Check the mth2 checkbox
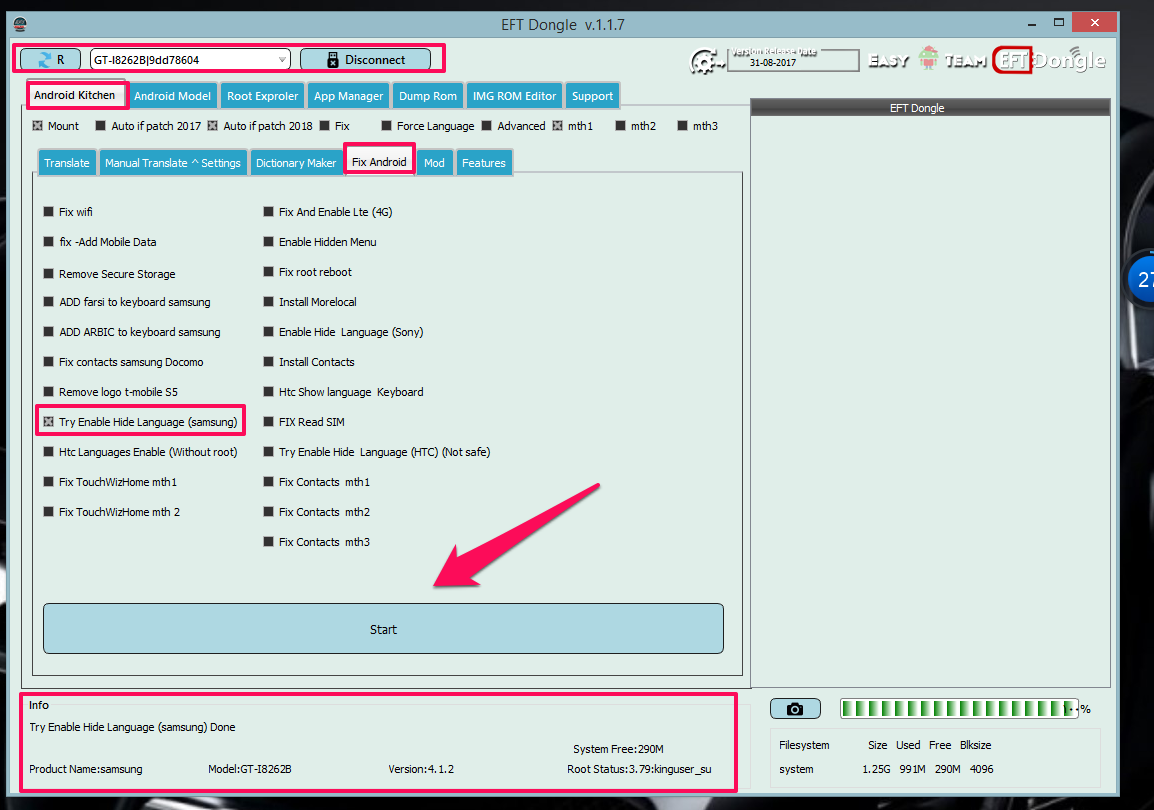Screen dimensions: 1154x810 click(620, 126)
